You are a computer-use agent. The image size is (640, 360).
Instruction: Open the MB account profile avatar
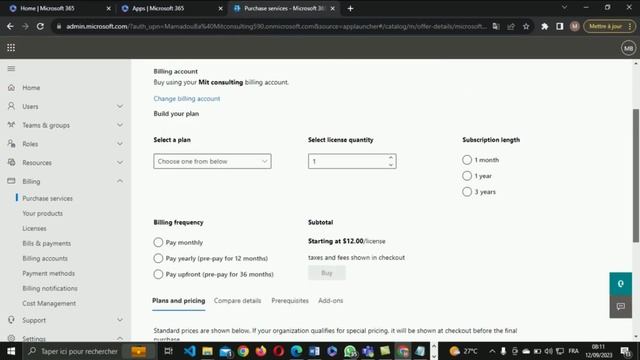coord(628,48)
